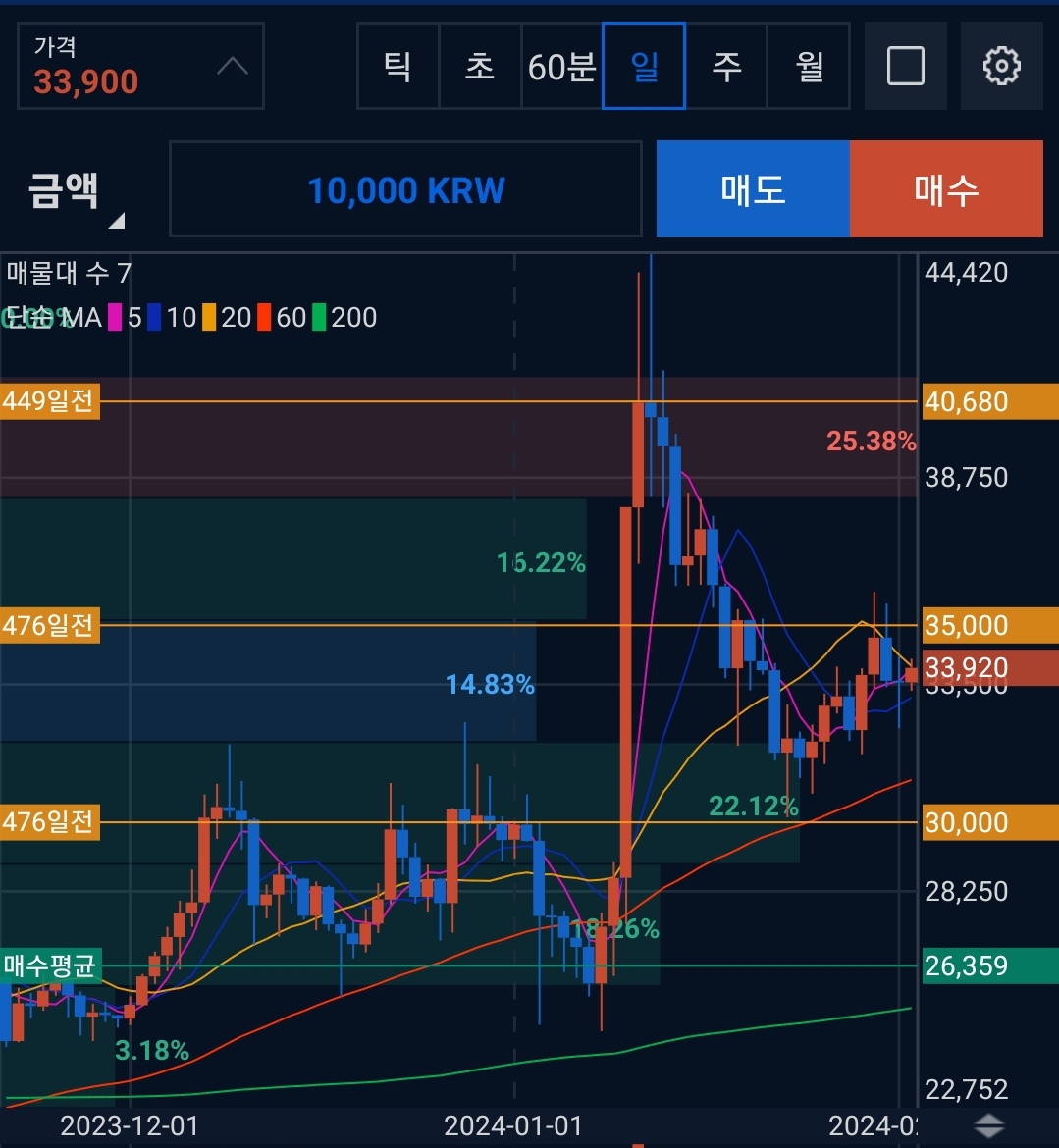Tap the 매수평균 average buy label
Viewport: 1059px width, 1148px height.
click(x=50, y=965)
